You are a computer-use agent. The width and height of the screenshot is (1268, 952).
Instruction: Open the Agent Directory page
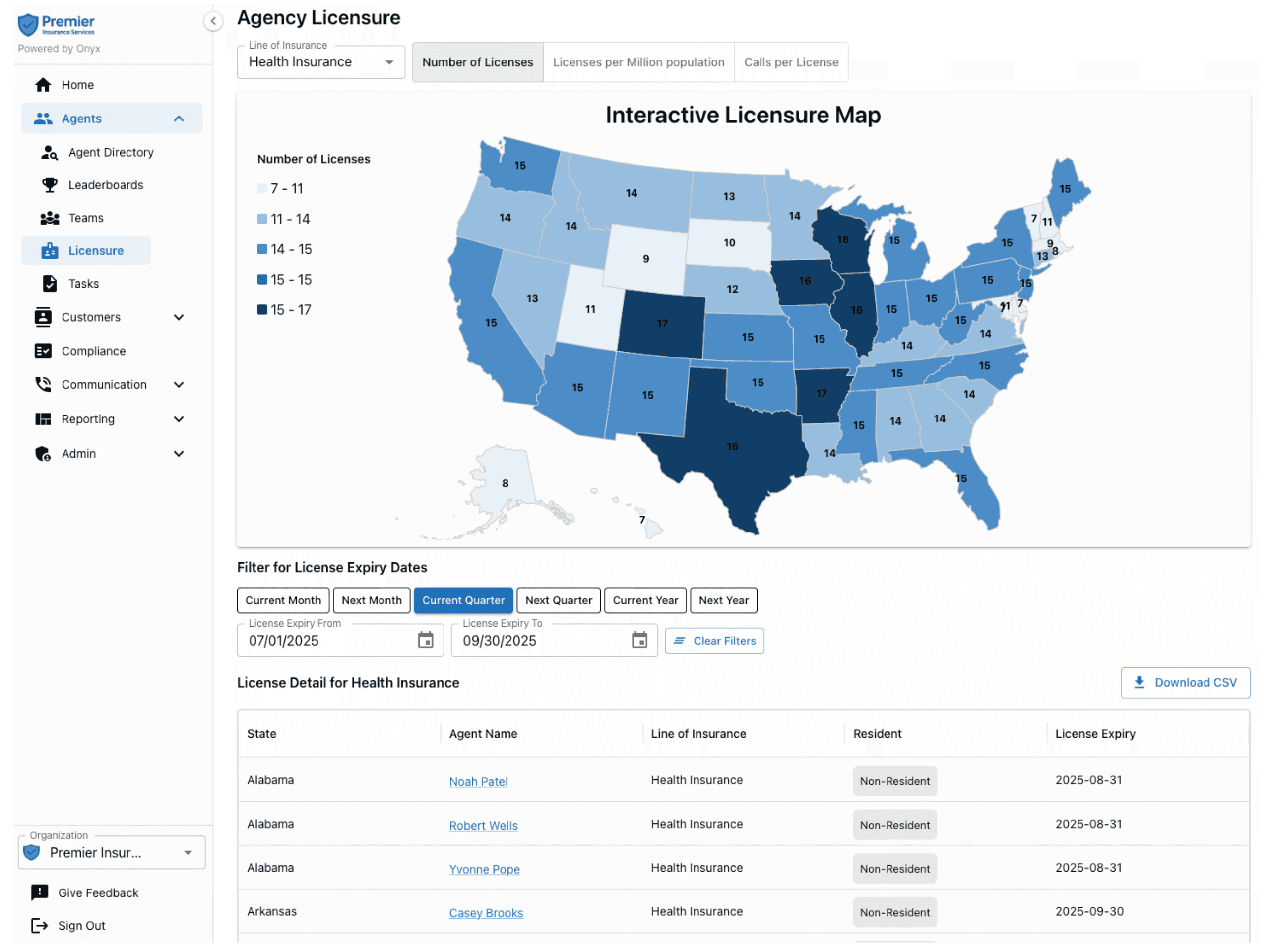coord(110,152)
